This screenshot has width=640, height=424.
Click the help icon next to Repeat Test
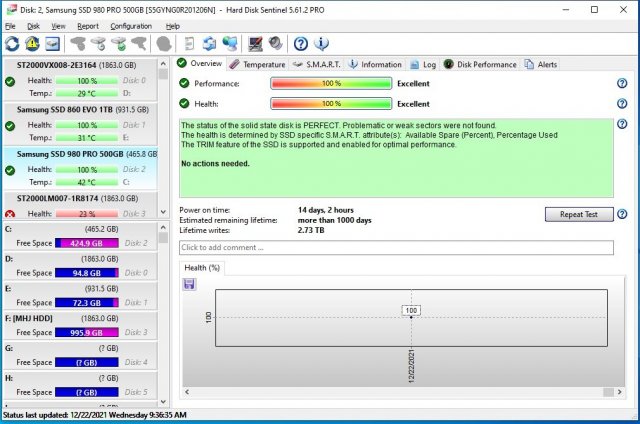point(622,214)
